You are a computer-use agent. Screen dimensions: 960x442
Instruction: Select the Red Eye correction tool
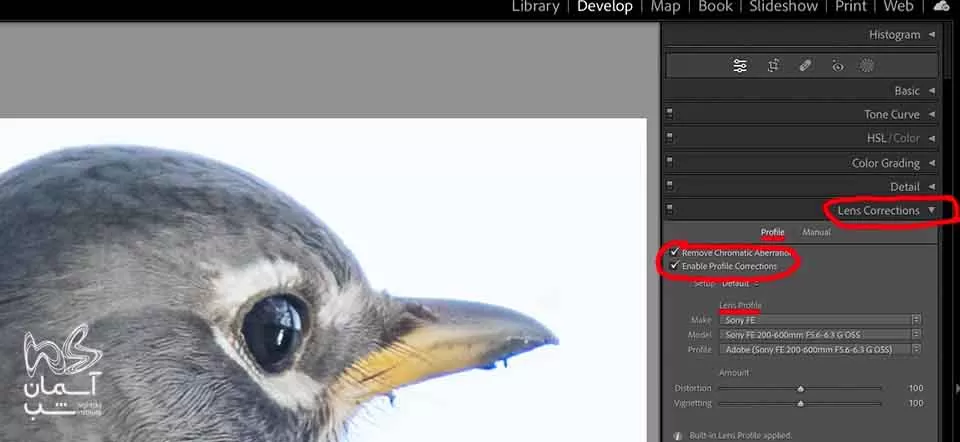point(838,66)
